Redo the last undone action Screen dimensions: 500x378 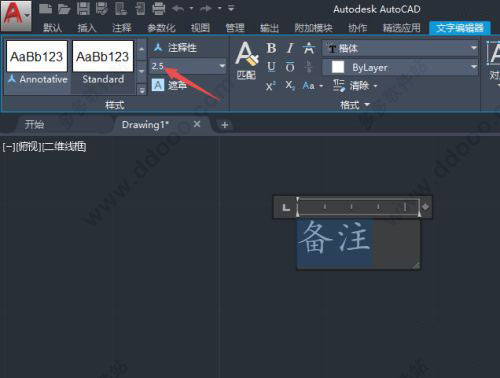pos(206,8)
